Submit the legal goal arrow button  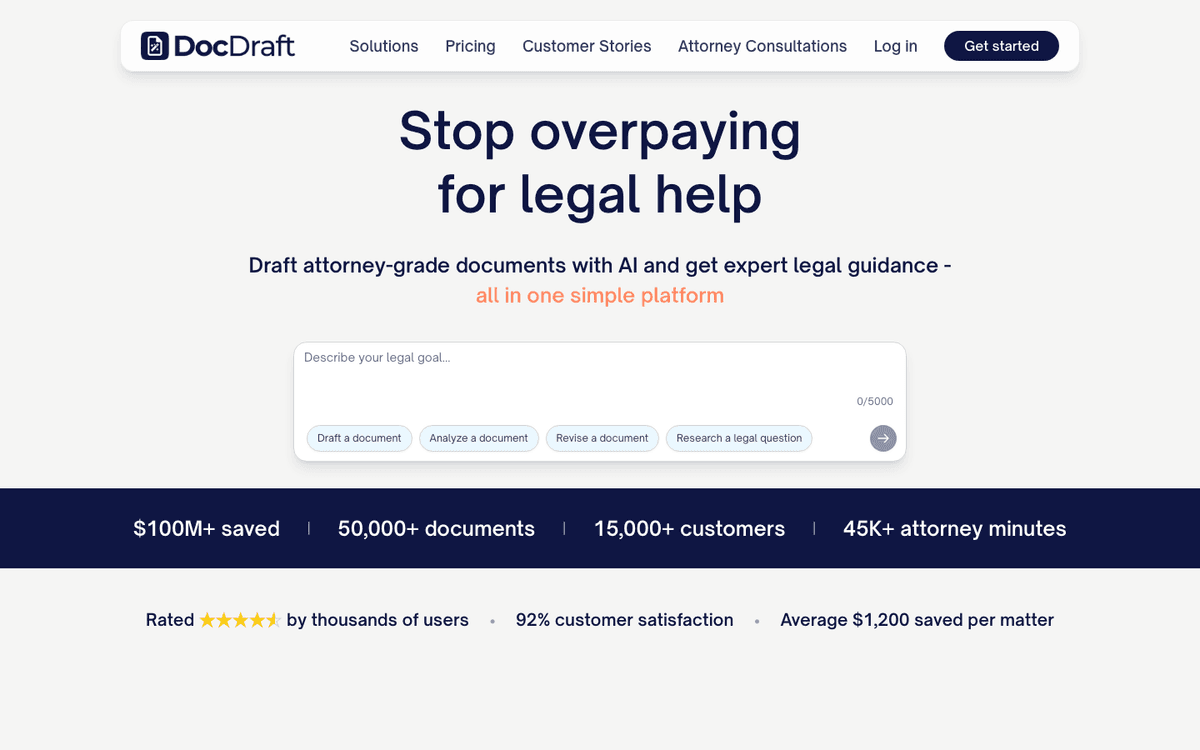point(883,438)
